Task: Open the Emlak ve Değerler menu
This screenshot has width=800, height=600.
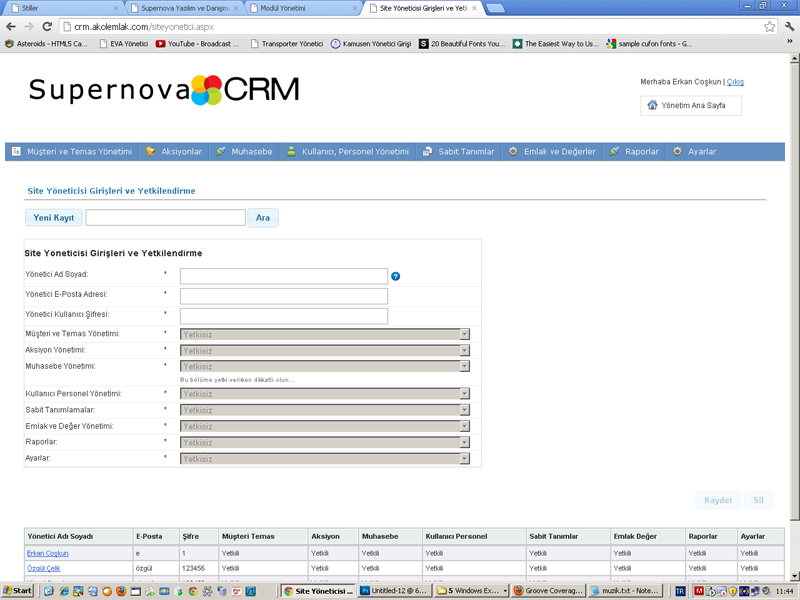Action: click(552, 152)
